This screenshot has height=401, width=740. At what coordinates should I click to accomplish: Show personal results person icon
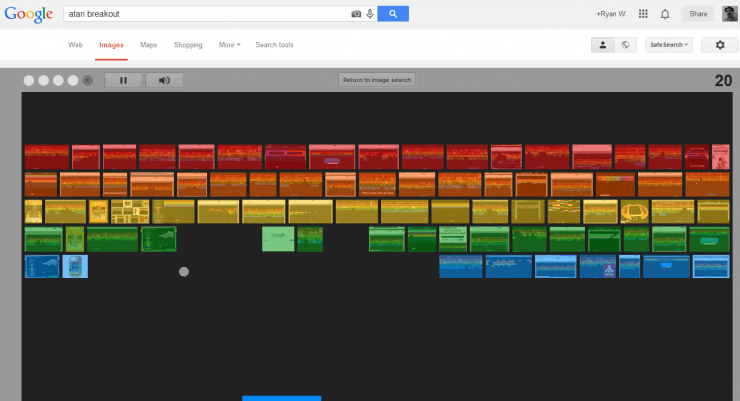[x=603, y=45]
